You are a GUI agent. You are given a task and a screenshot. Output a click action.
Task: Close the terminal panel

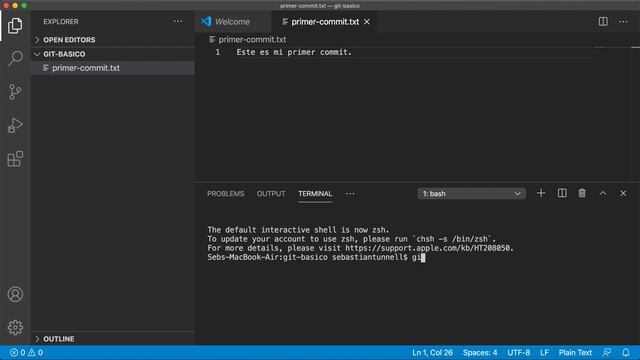tap(623, 193)
